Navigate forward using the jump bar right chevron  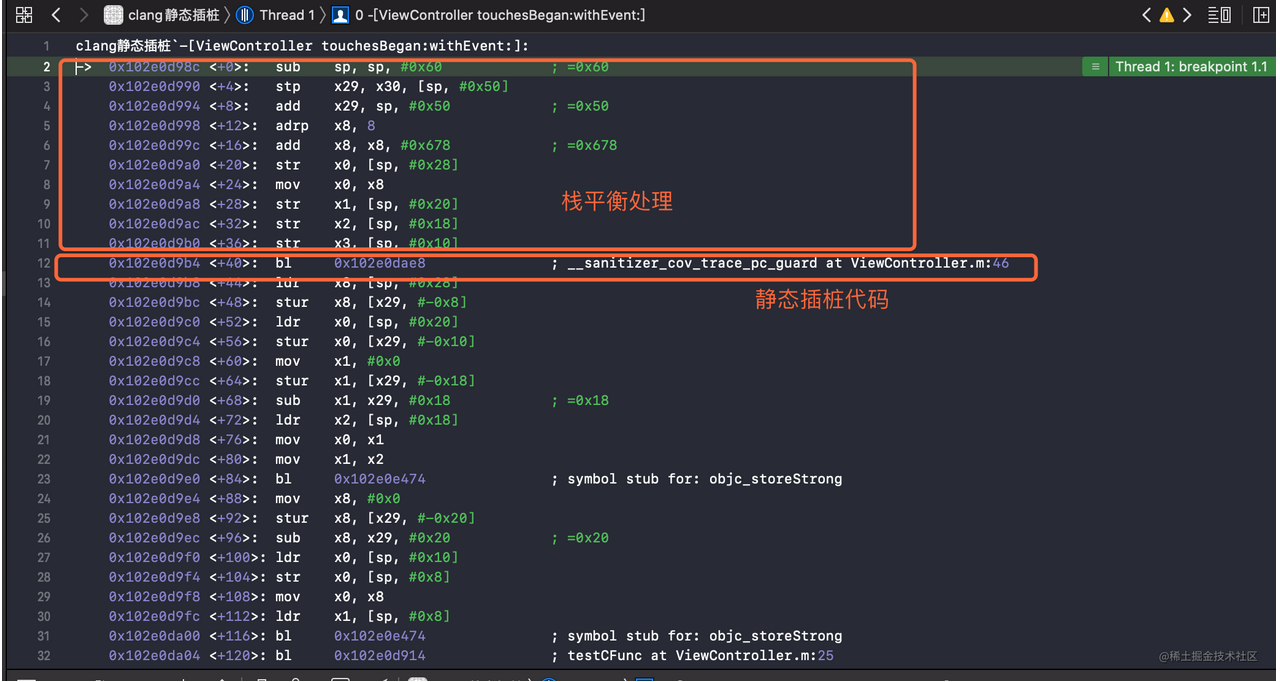click(x=84, y=15)
